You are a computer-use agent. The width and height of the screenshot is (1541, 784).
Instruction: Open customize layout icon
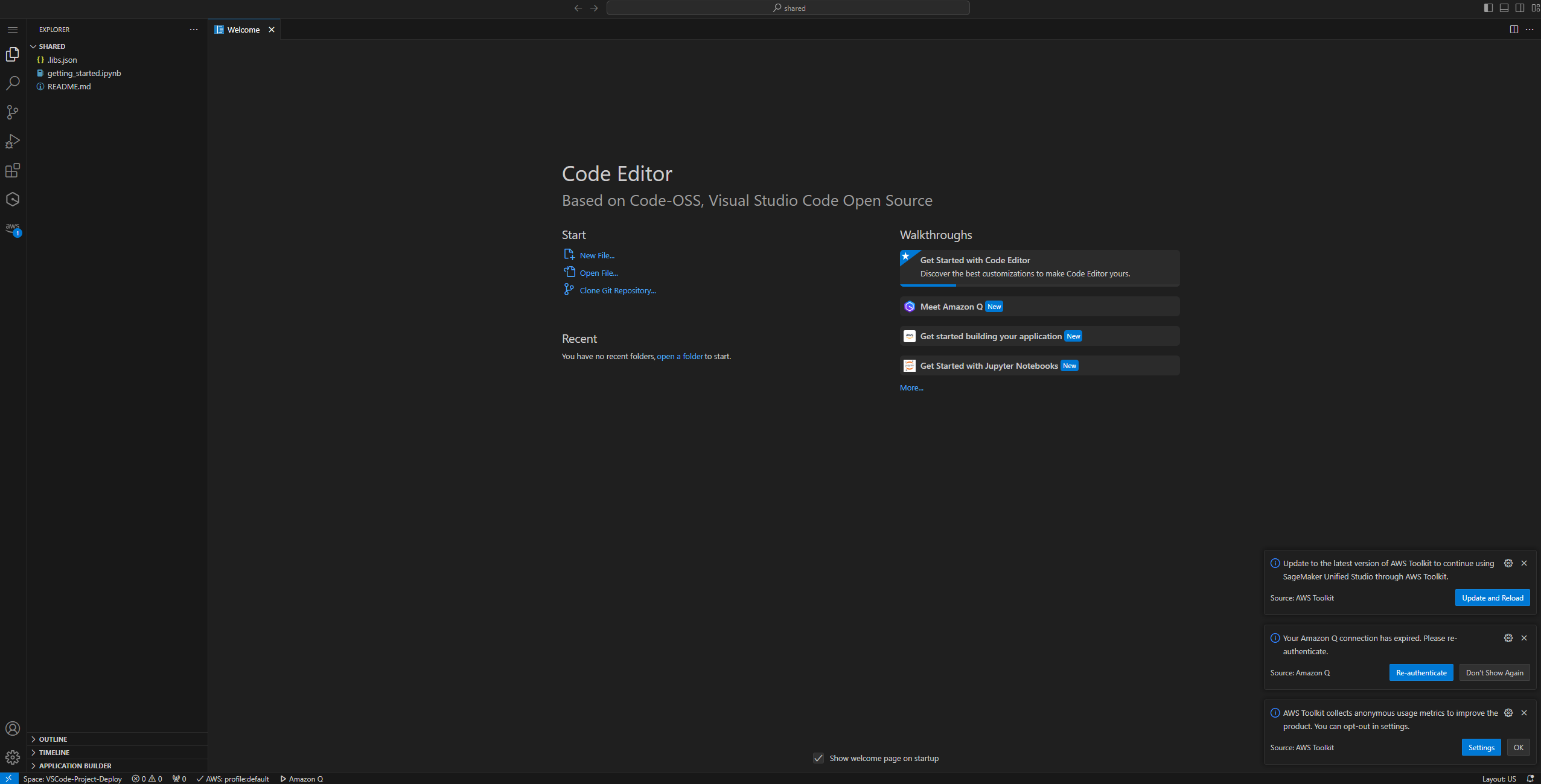[x=1535, y=8]
